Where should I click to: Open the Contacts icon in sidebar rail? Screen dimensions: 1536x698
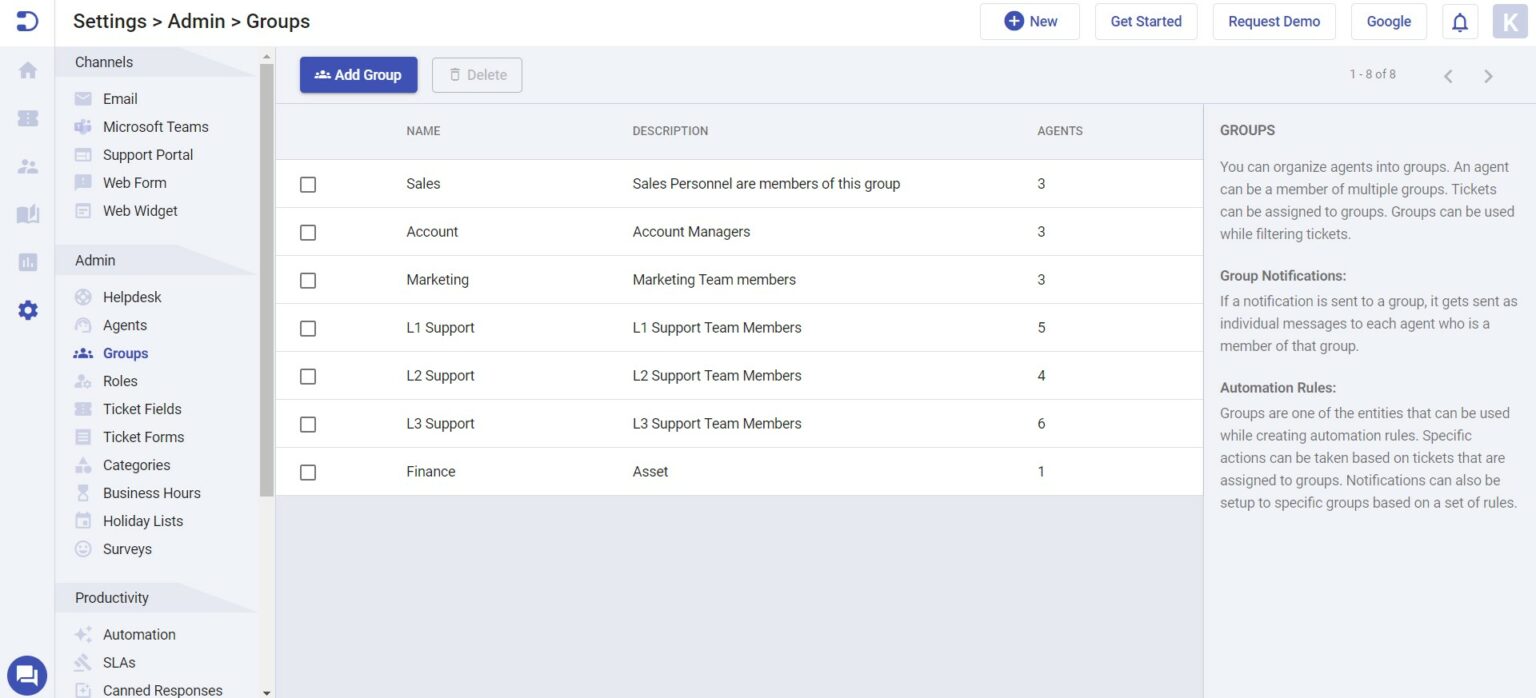click(27, 166)
